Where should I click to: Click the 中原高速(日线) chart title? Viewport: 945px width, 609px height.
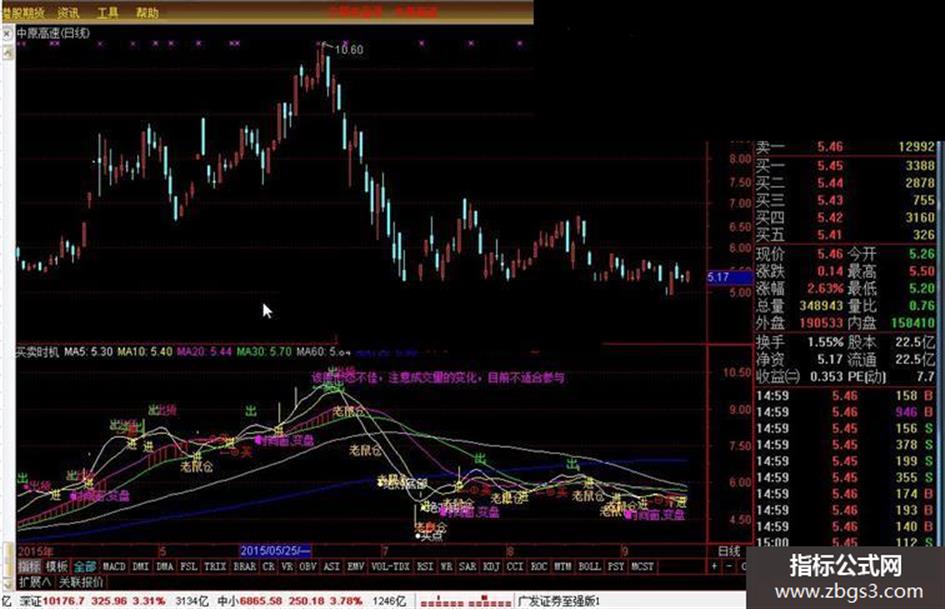tap(53, 34)
